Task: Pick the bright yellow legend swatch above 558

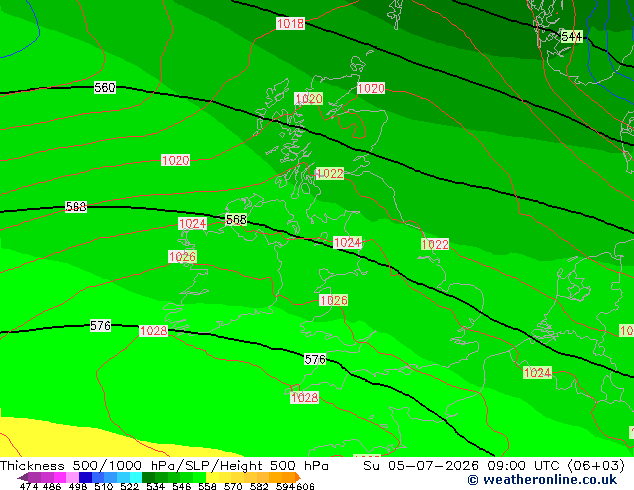Action: [x=212, y=477]
